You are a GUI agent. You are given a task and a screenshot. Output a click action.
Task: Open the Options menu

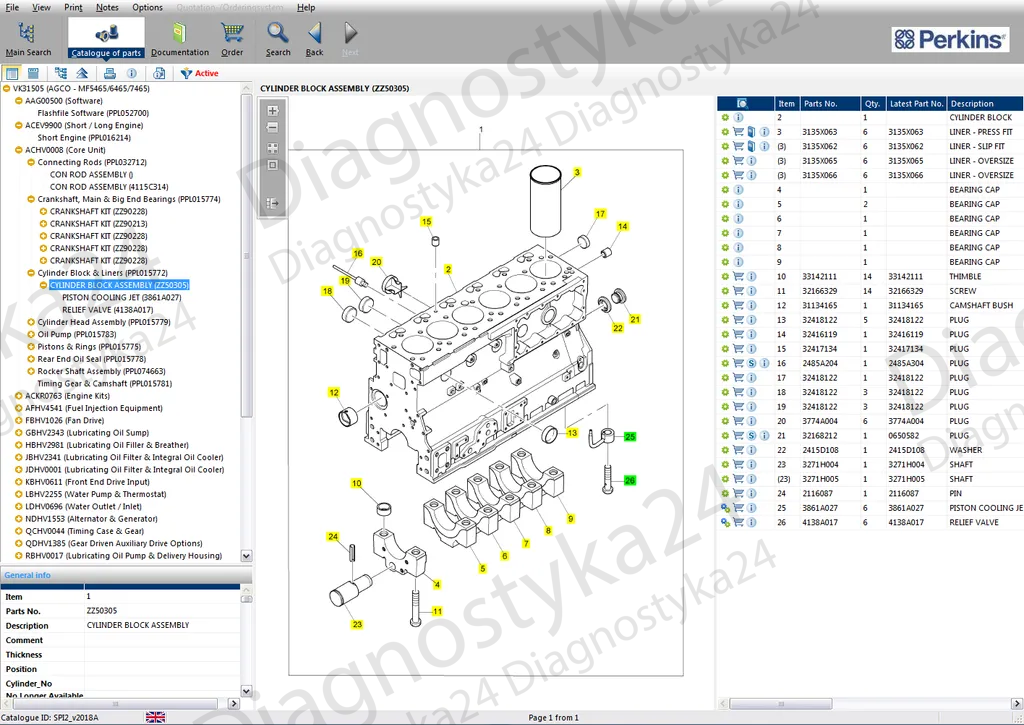click(x=147, y=7)
